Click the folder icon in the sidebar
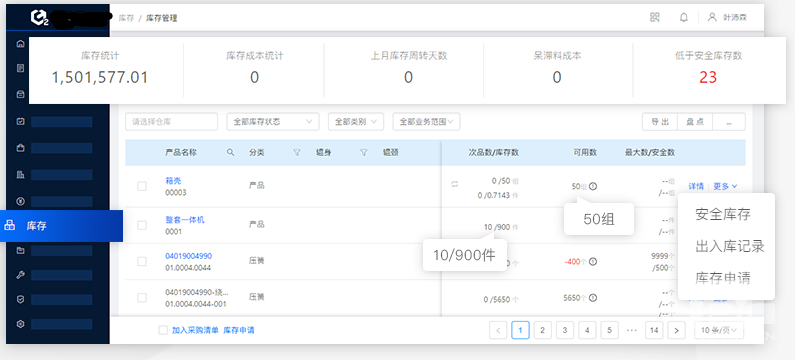This screenshot has width=795, height=360. (x=21, y=250)
